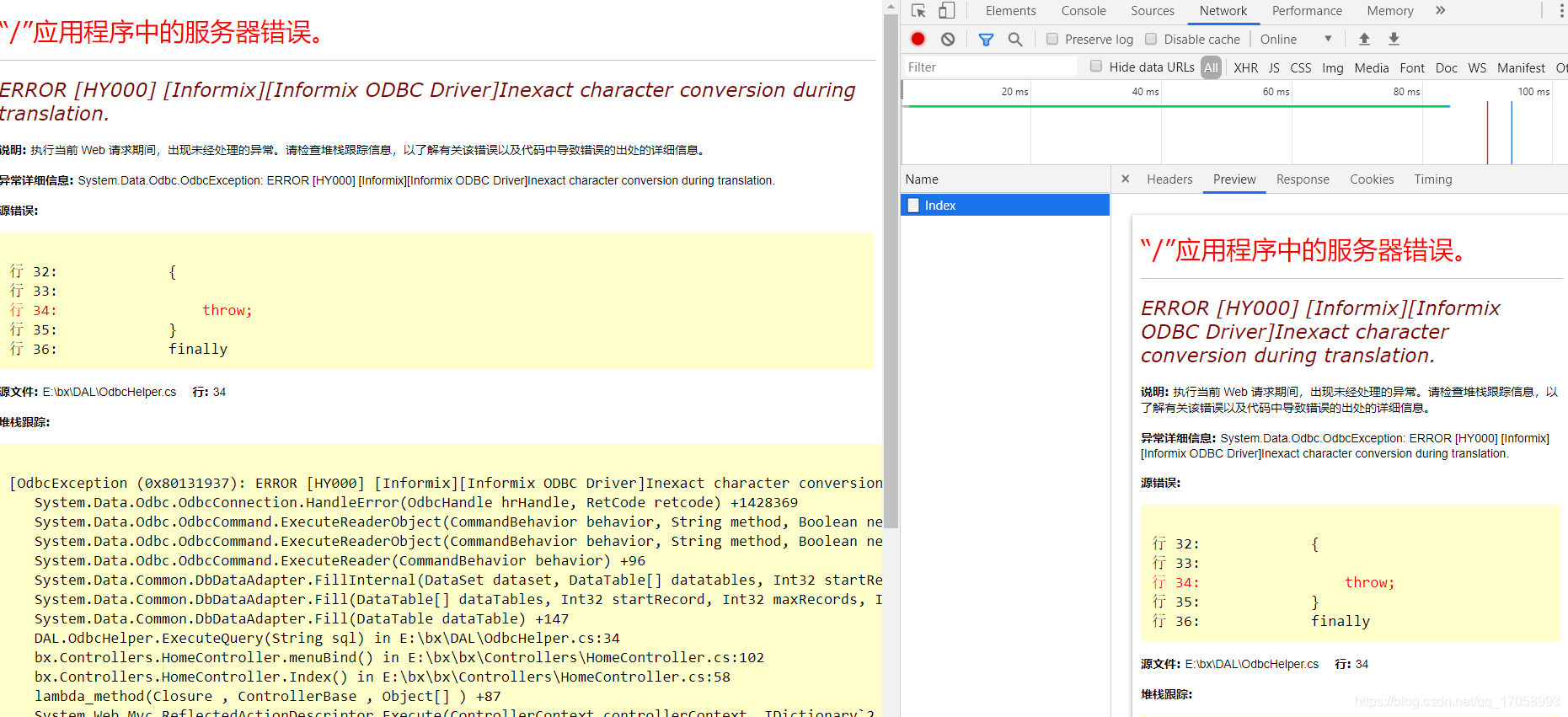Enable the Disable cache checkbox

[1151, 39]
